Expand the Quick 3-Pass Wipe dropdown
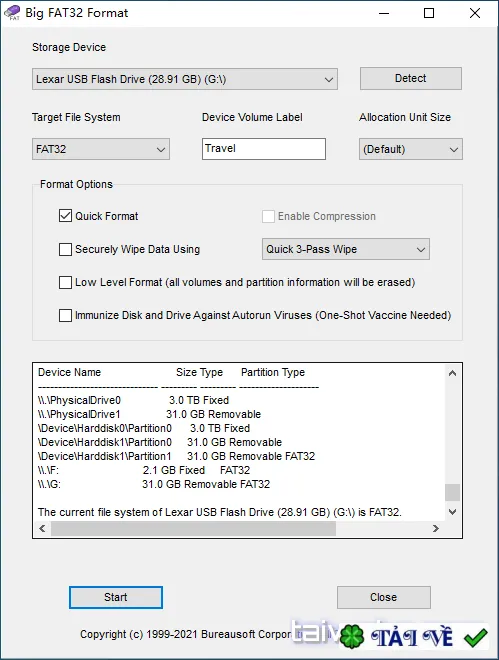The image size is (499, 660). [346, 249]
